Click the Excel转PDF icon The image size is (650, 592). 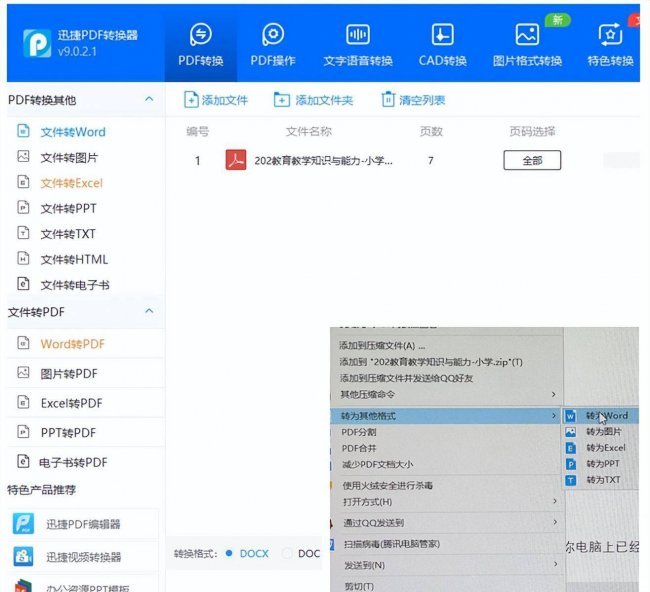(23, 402)
